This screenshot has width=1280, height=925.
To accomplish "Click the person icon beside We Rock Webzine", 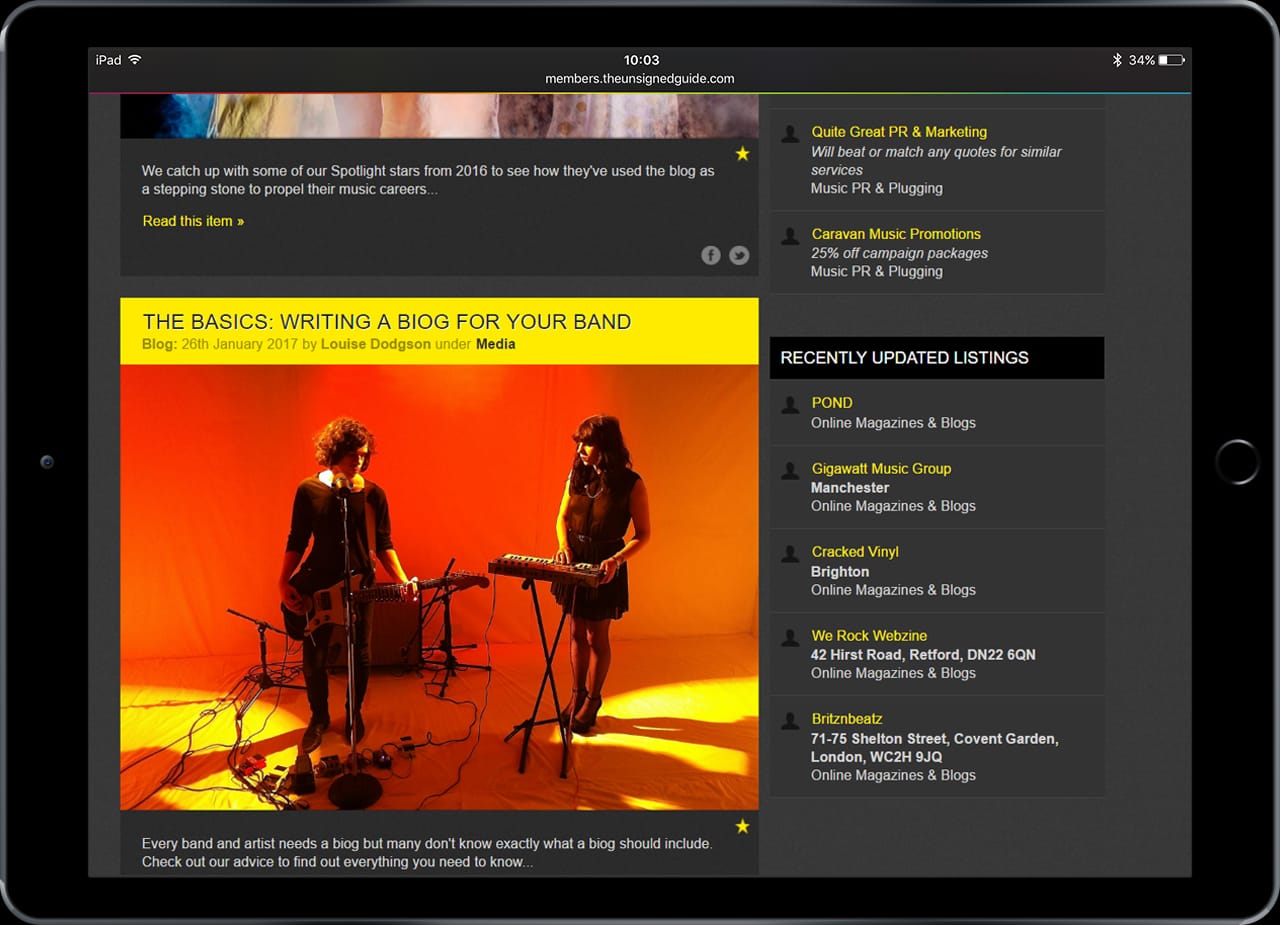I will click(x=790, y=637).
